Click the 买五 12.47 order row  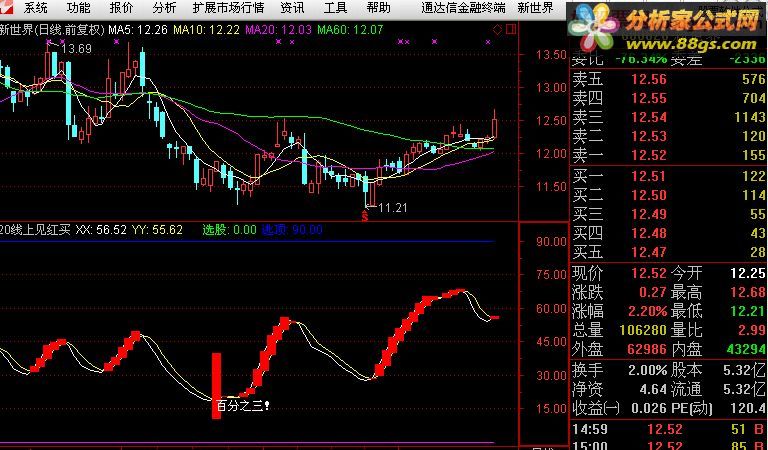coord(669,253)
